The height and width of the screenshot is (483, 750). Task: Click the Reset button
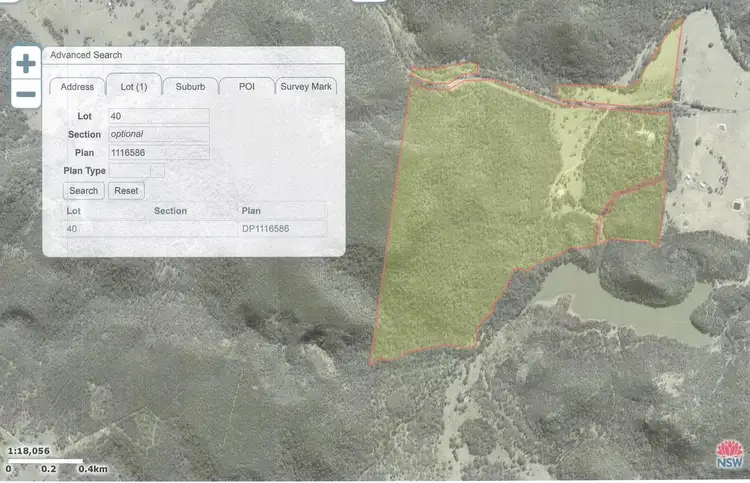point(126,191)
